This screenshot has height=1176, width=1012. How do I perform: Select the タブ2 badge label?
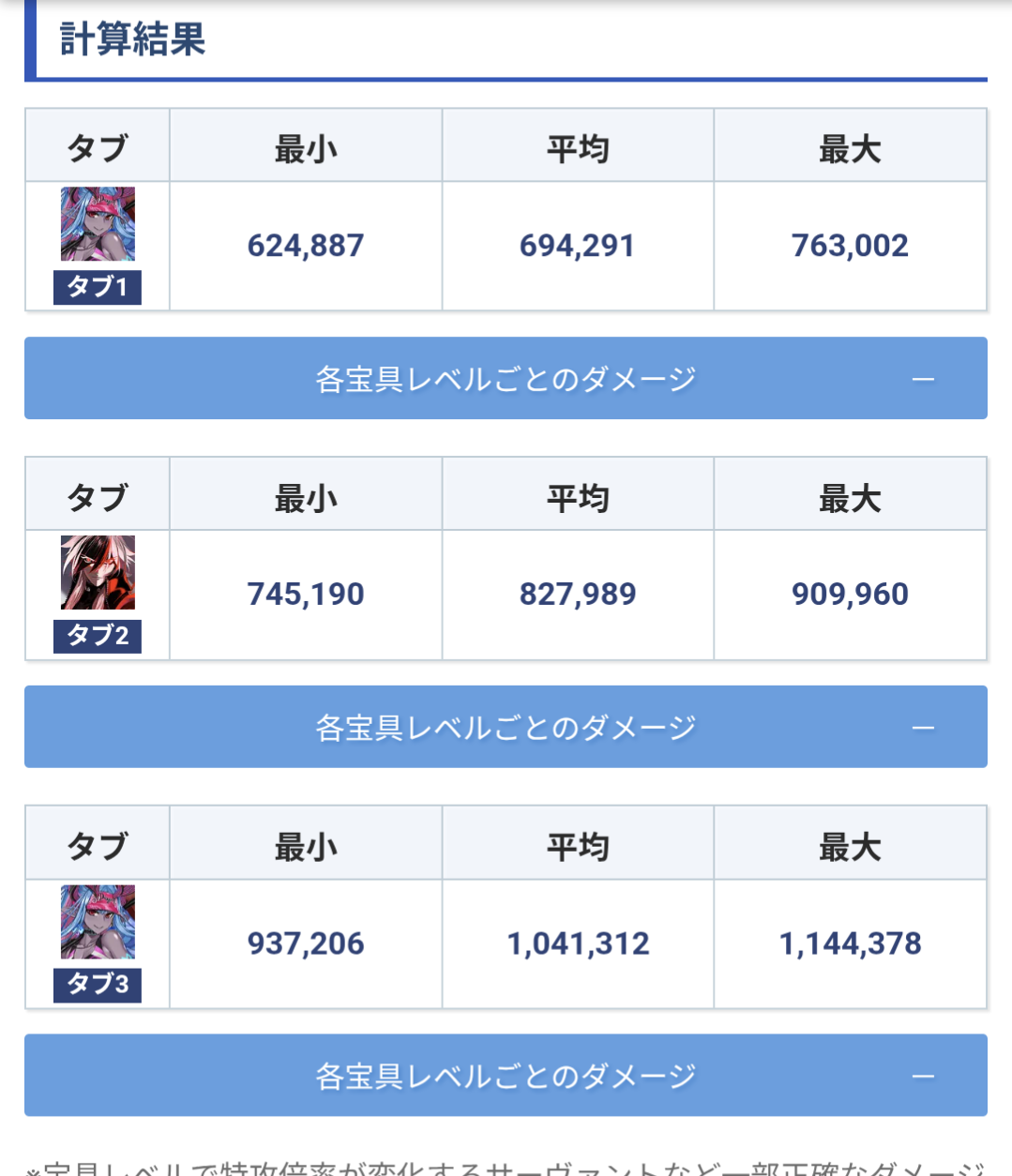click(98, 636)
